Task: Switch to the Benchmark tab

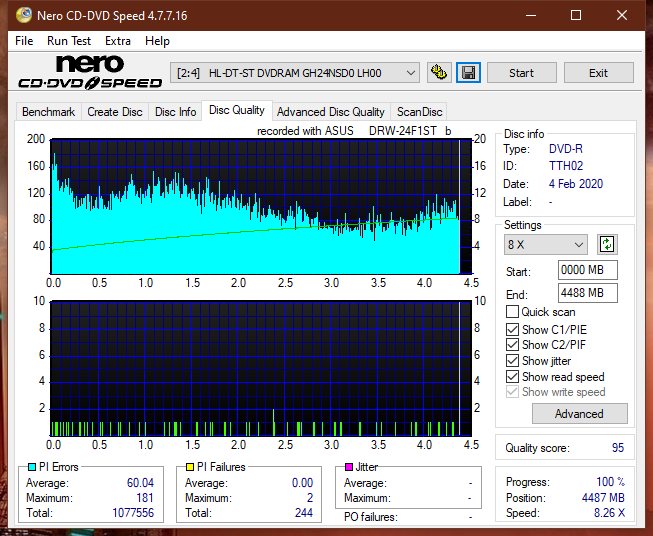Action: pyautogui.click(x=48, y=112)
